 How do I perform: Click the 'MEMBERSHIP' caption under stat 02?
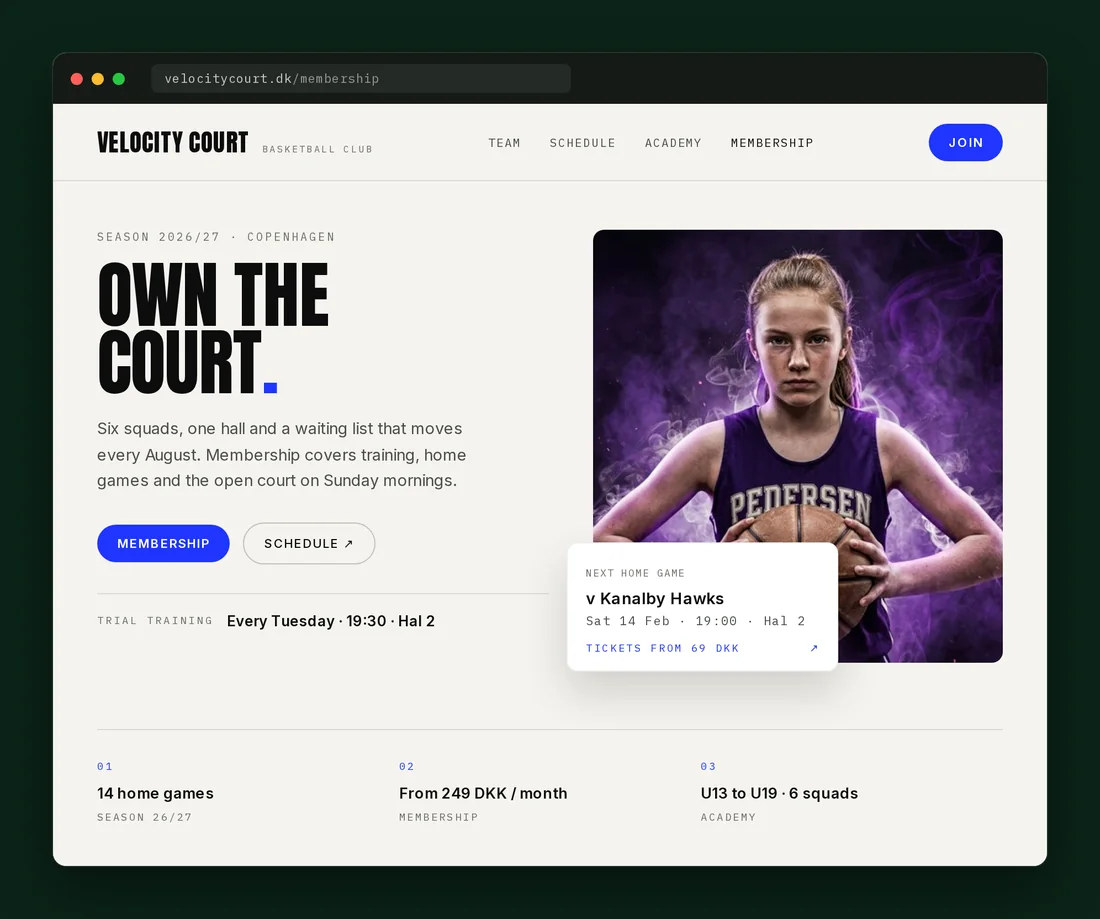(438, 817)
